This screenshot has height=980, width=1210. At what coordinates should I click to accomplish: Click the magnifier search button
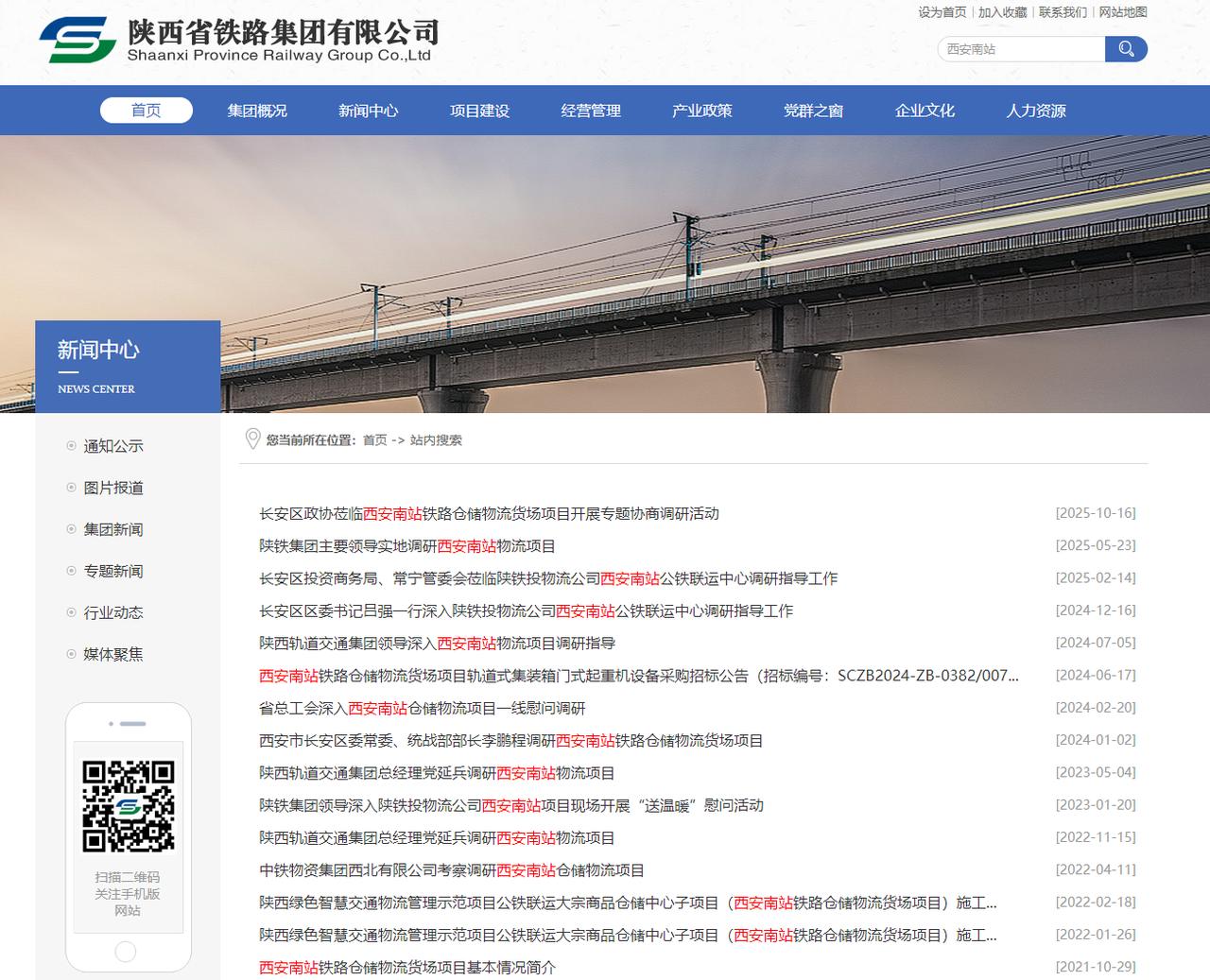(1126, 49)
